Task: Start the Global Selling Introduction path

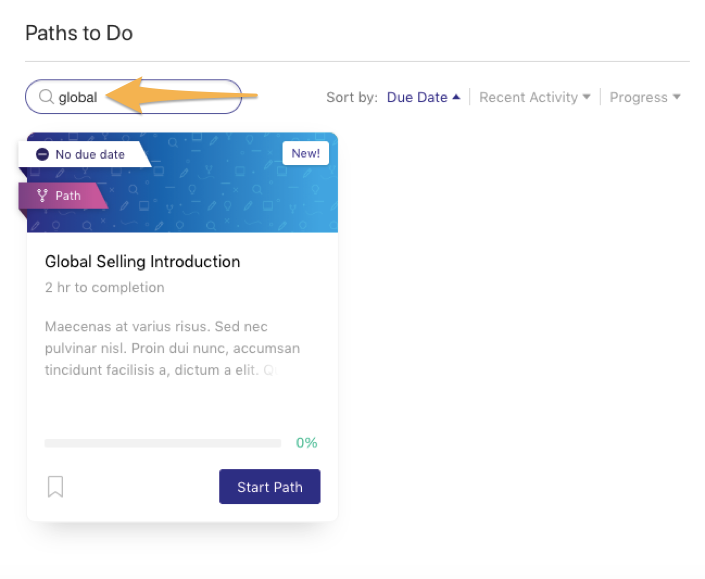Action: 270,487
